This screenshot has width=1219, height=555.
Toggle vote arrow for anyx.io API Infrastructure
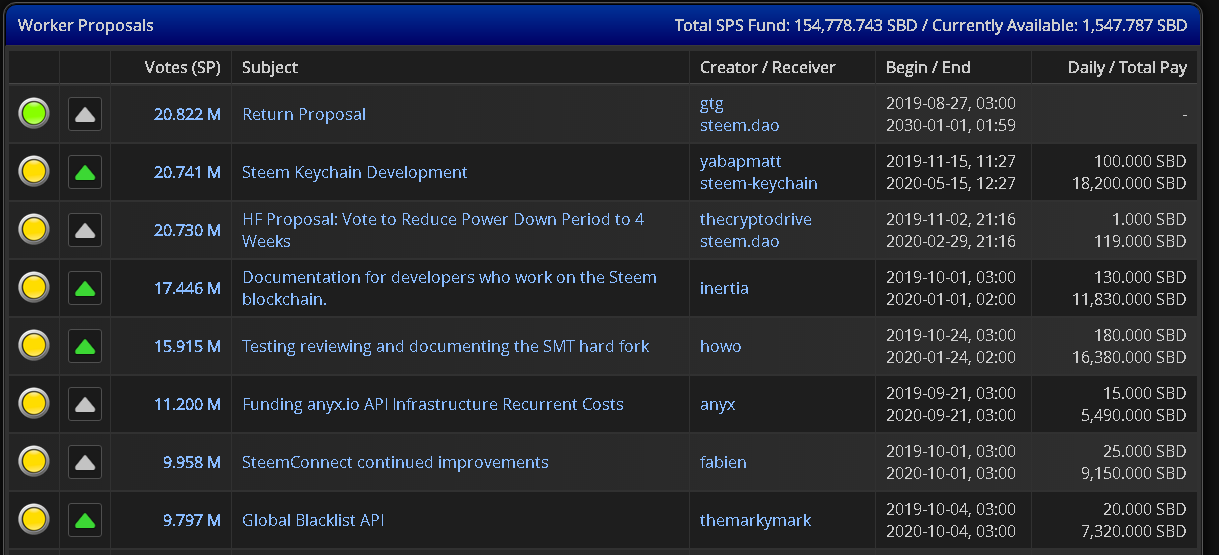85,404
